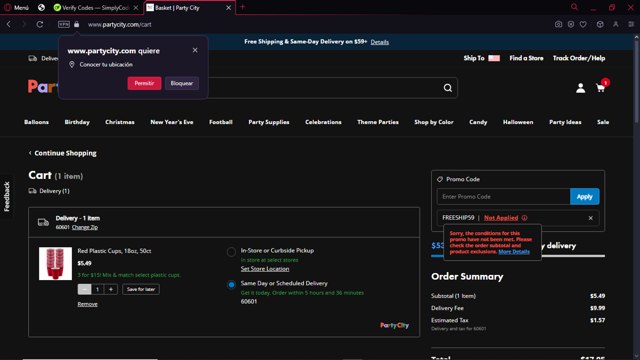The image size is (640, 360).
Task: Open the Shop by Color menu
Action: click(434, 122)
